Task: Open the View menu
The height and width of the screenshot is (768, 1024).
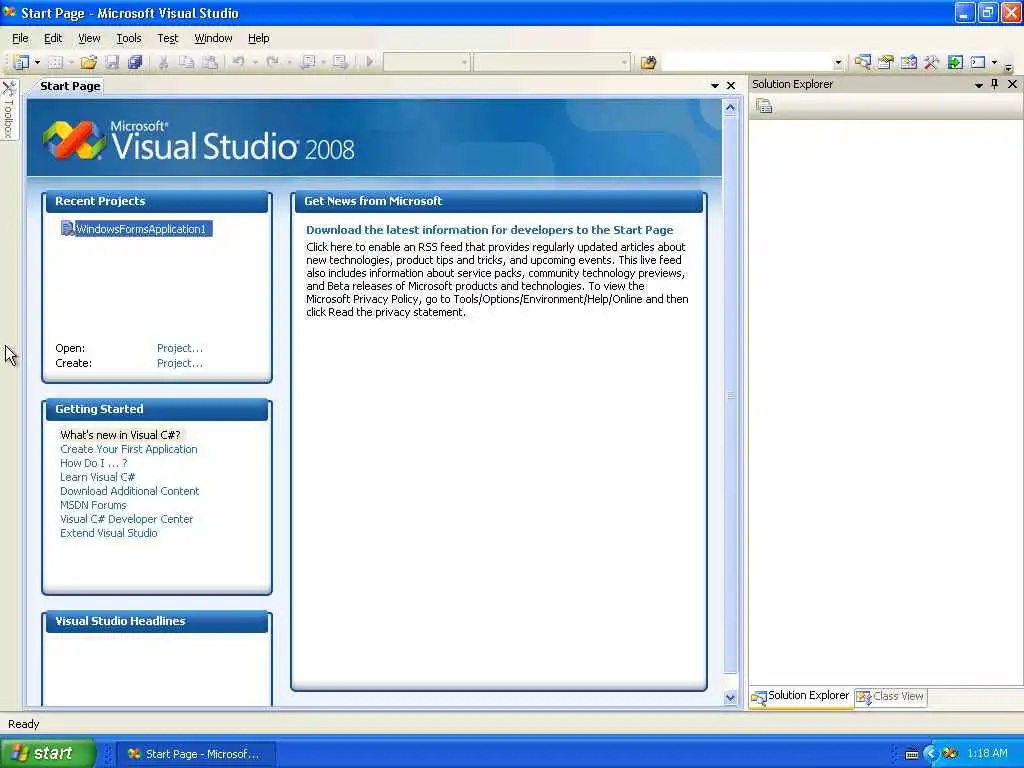Action: (x=89, y=38)
